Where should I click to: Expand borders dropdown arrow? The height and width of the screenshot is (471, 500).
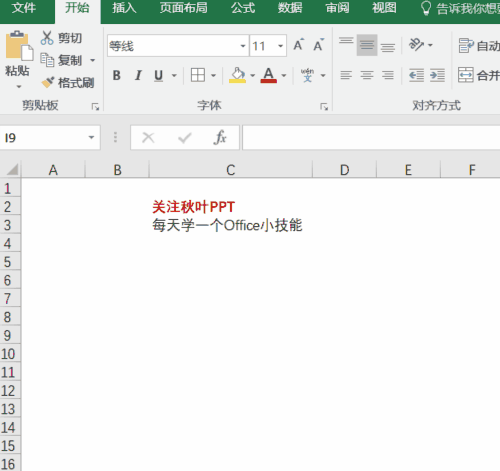click(x=213, y=75)
